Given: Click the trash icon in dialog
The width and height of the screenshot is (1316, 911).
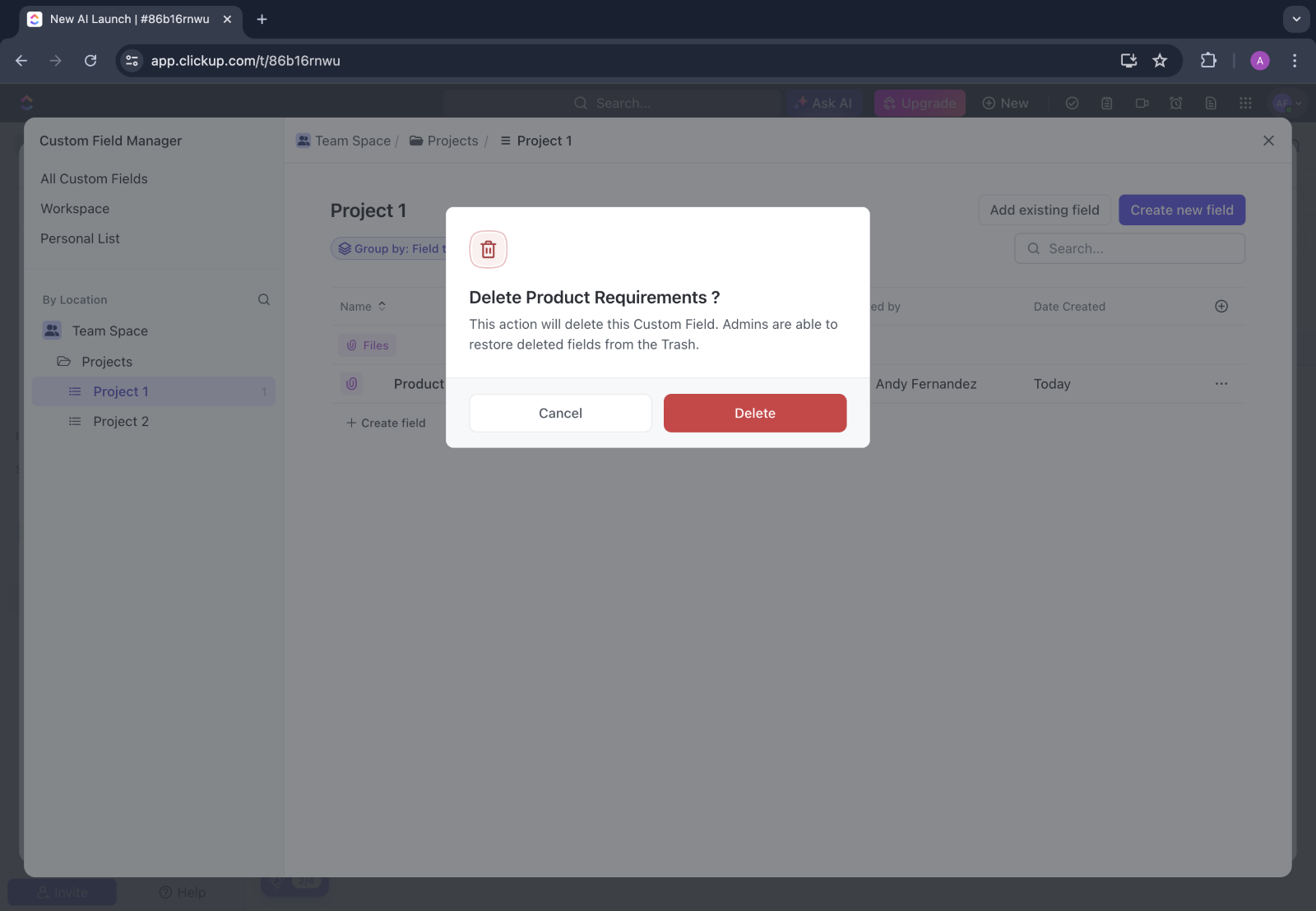Looking at the screenshot, I should (489, 249).
